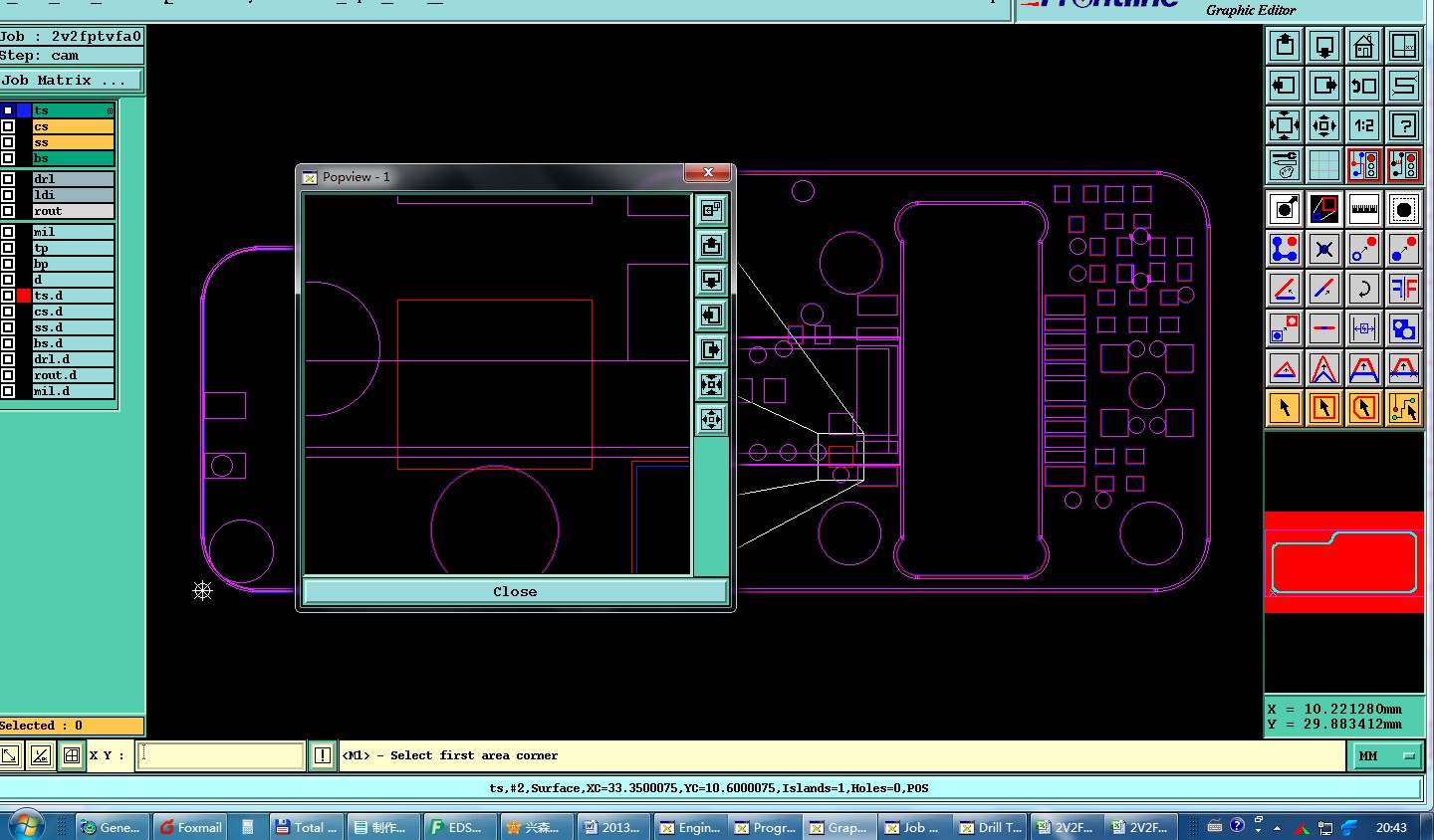This screenshot has height=840, width=1434.
Task: Expand the Job Matrix menu button
Action: [71, 81]
